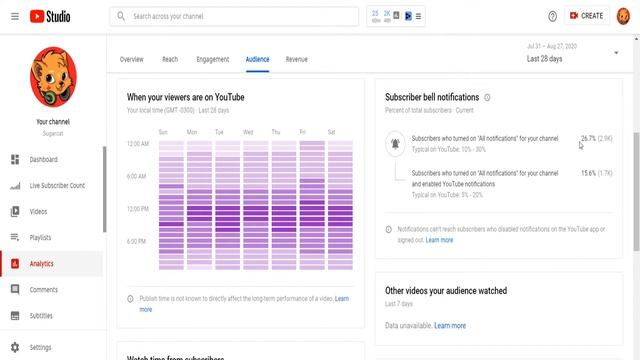Click the date range dropdown arrow
This screenshot has height=360, width=640.
coord(616,53)
